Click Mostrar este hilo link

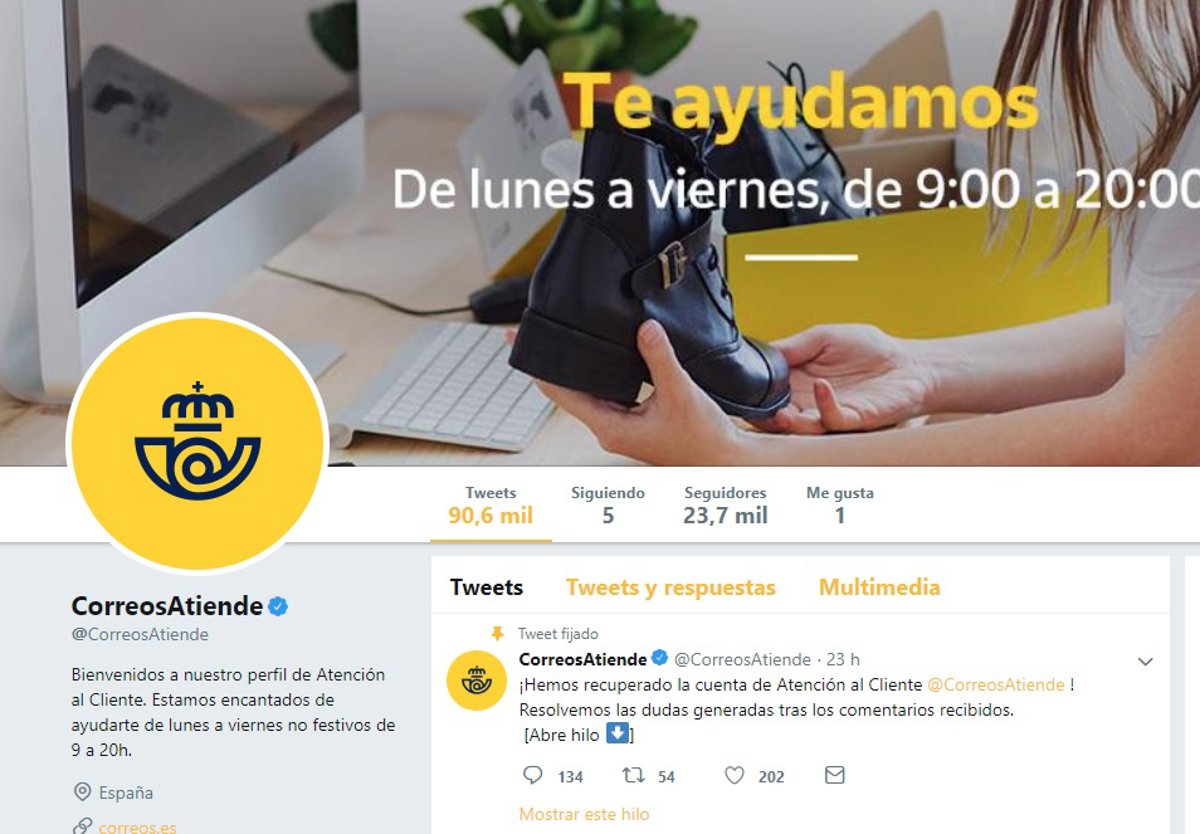(x=584, y=814)
